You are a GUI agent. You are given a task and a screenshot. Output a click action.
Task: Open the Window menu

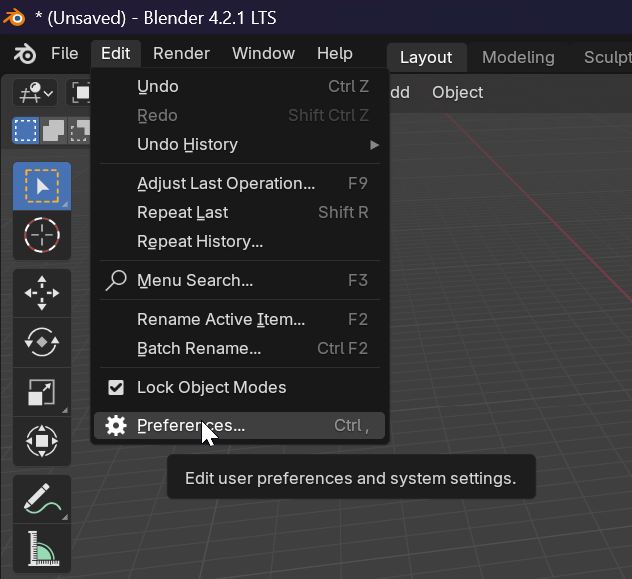click(264, 54)
